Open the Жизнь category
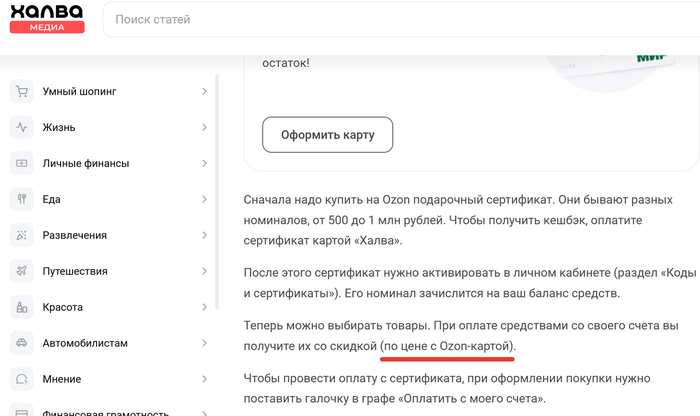This screenshot has width=700, height=416. tap(59, 128)
